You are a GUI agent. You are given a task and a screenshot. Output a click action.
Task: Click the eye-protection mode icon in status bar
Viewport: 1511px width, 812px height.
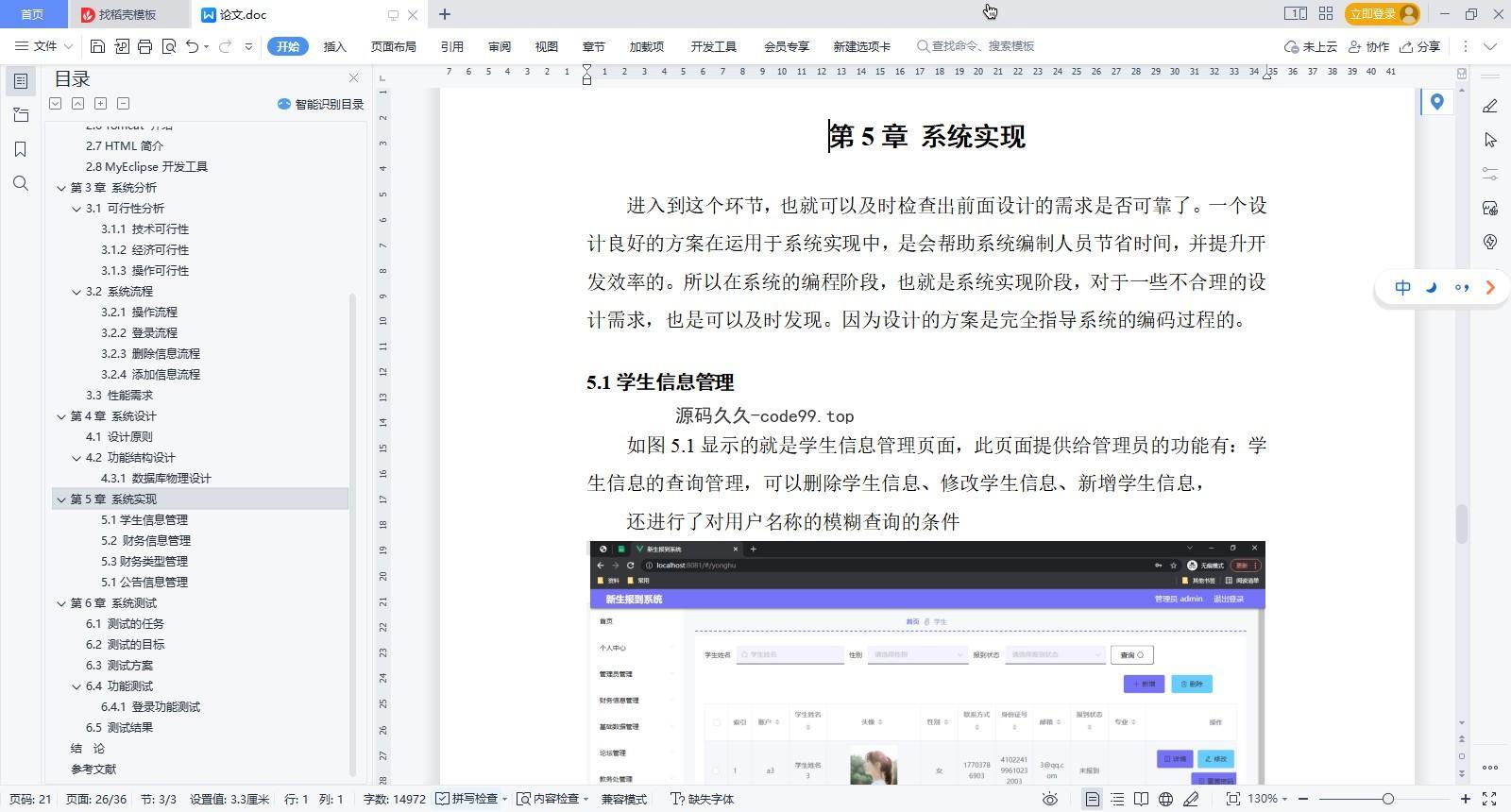pyautogui.click(x=1049, y=799)
